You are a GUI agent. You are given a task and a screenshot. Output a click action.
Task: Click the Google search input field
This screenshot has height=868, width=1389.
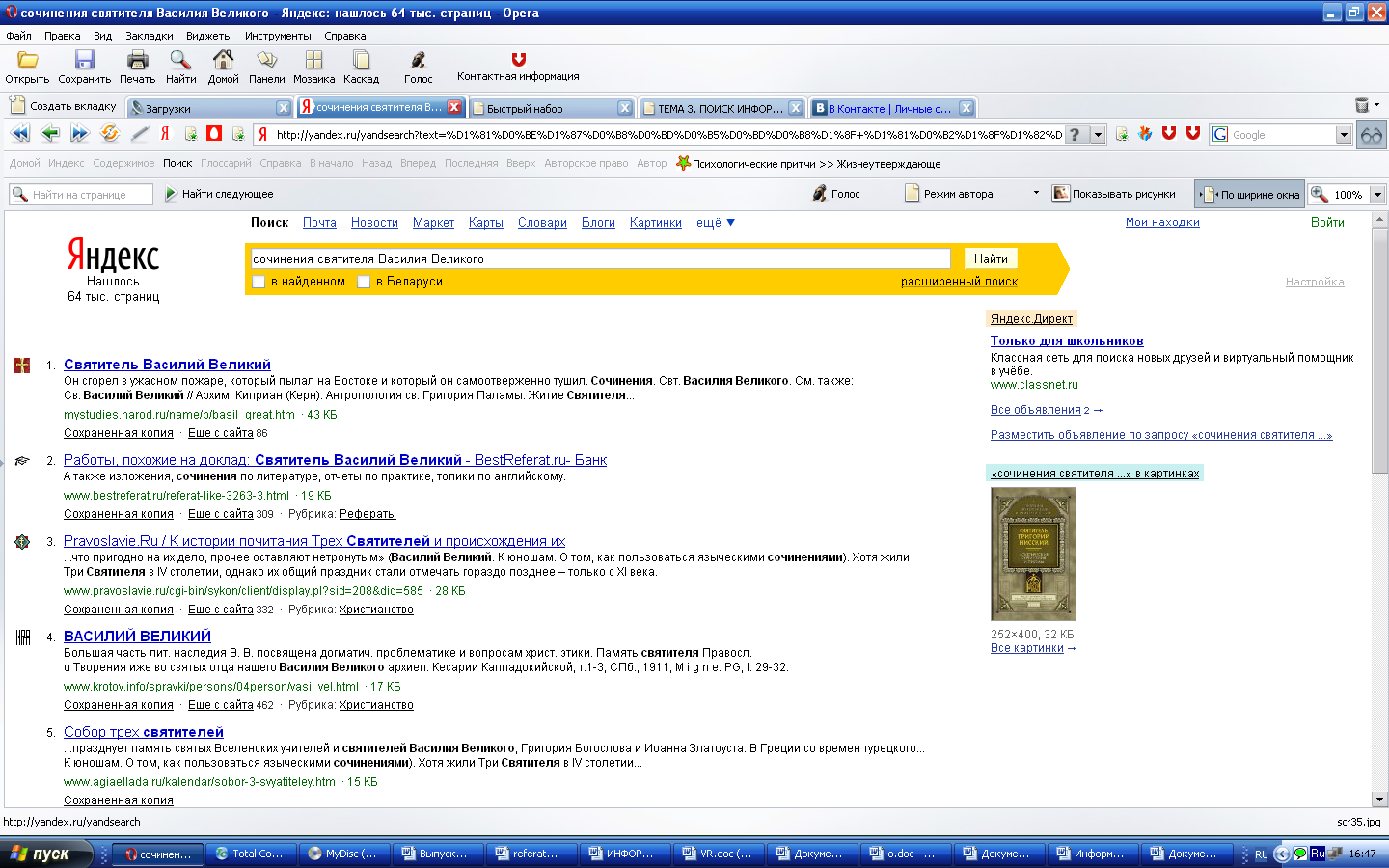1273,135
